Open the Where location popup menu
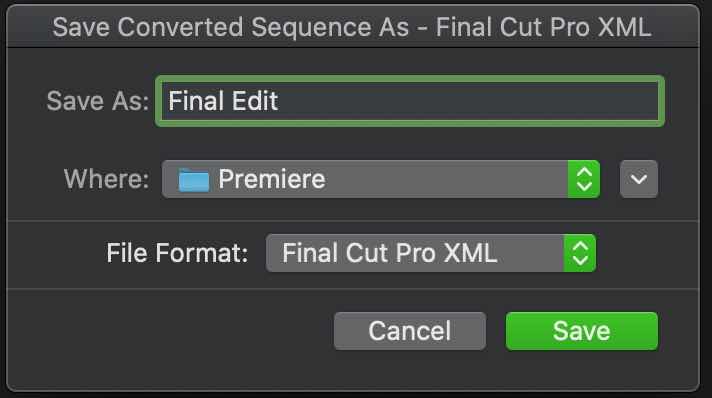This screenshot has height=398, width=712. point(381,179)
